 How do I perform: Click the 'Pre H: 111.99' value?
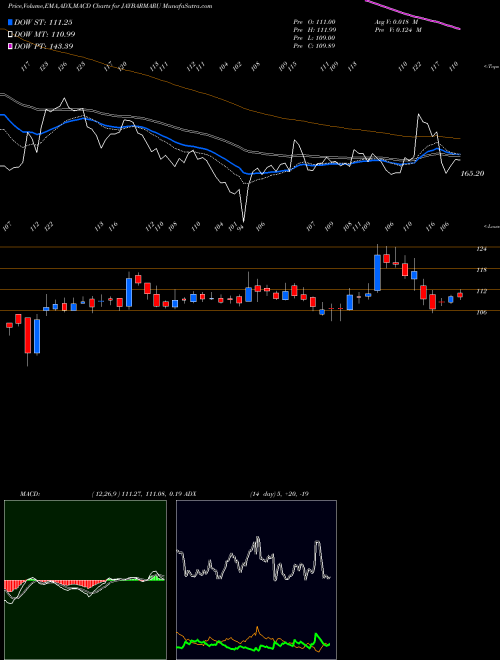click(314, 30)
